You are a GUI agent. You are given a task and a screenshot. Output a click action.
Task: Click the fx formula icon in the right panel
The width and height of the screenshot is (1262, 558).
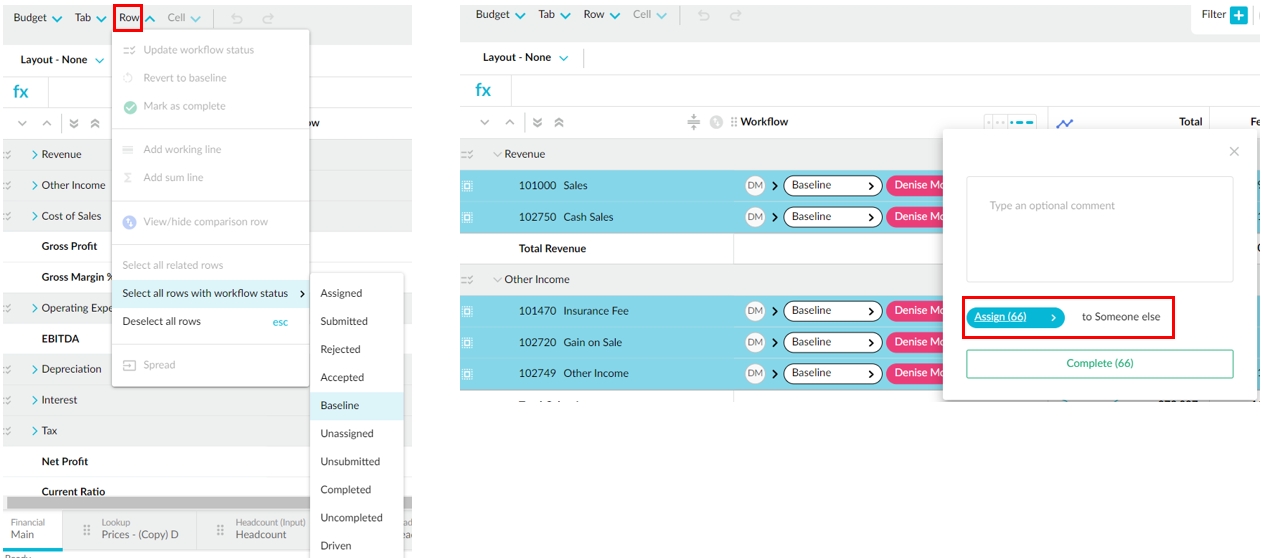[483, 90]
